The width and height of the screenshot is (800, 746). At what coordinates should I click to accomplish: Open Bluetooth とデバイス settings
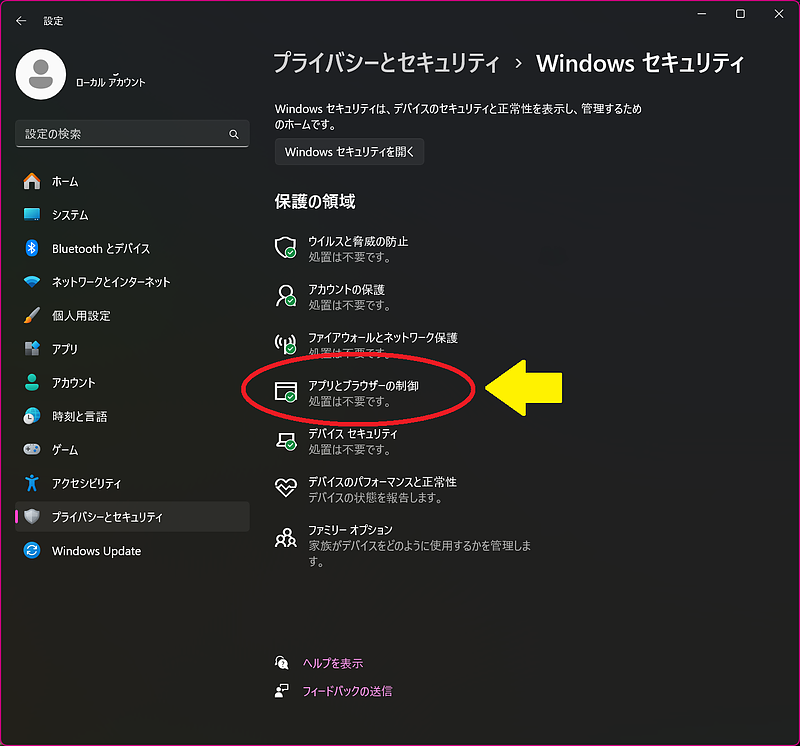click(100, 248)
